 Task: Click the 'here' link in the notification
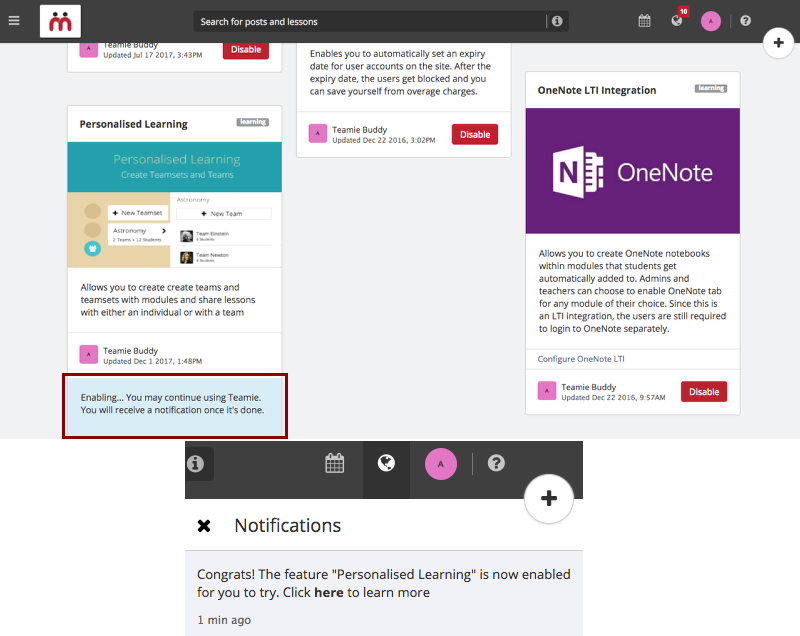[329, 593]
